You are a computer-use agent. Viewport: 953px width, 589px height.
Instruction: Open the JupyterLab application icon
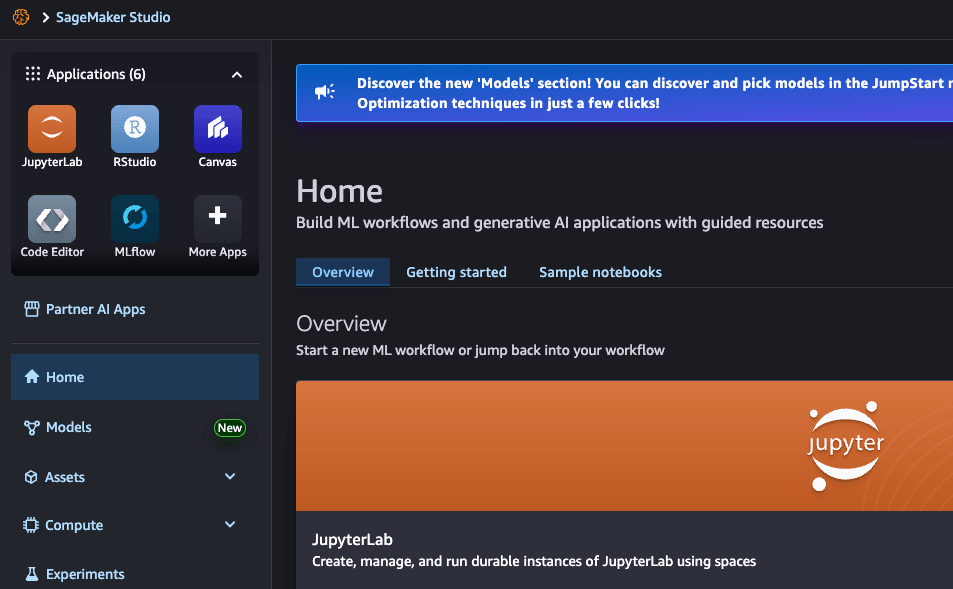[x=52, y=129]
